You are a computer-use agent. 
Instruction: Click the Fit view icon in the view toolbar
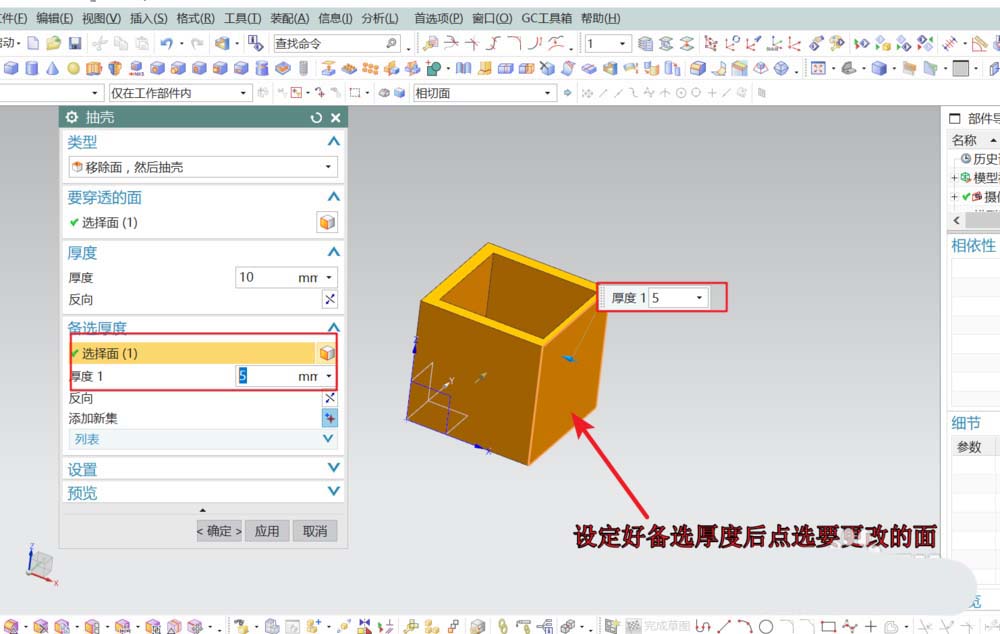pos(818,68)
